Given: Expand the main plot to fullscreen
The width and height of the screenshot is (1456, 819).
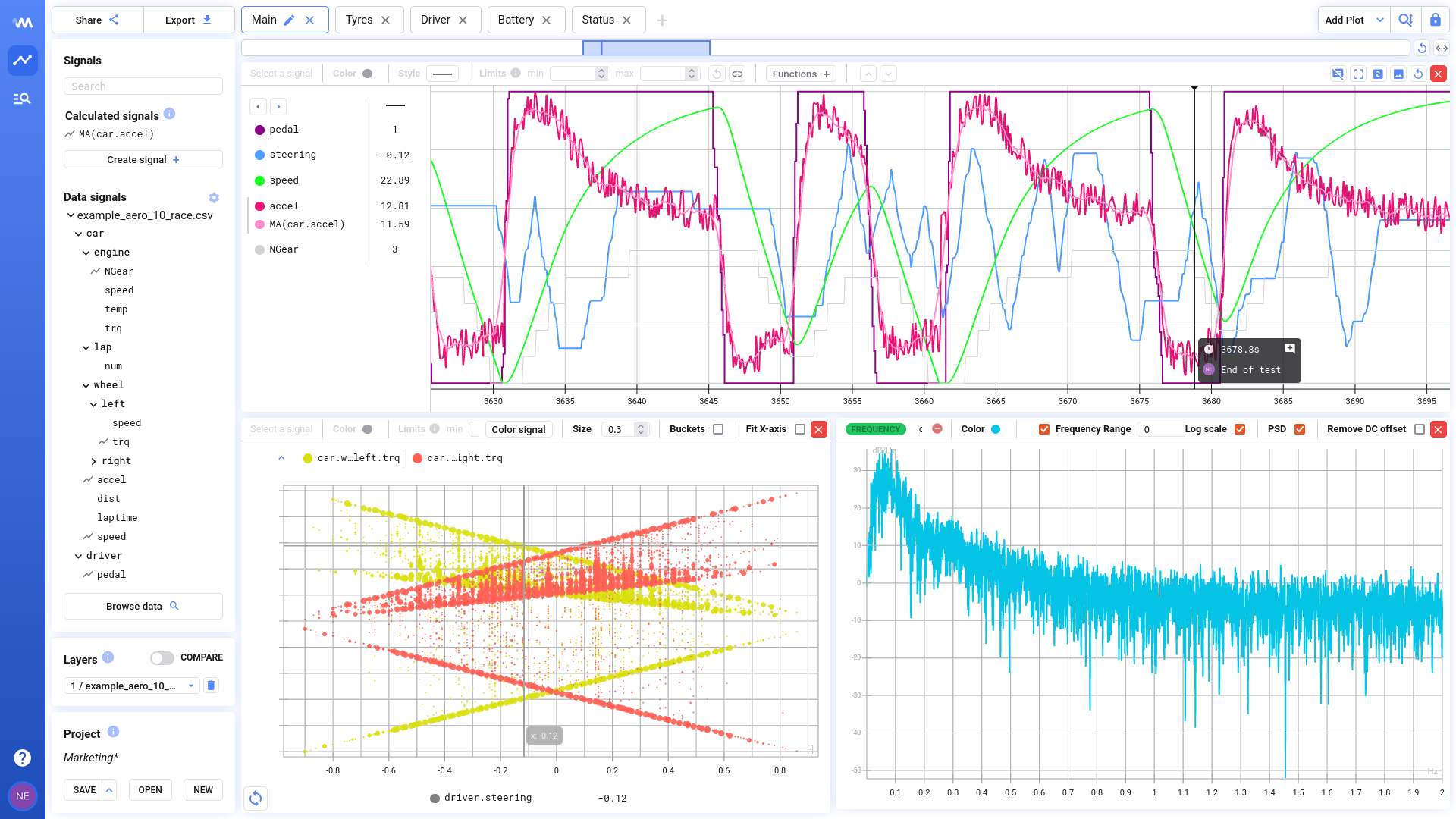Looking at the screenshot, I should pyautogui.click(x=1358, y=74).
